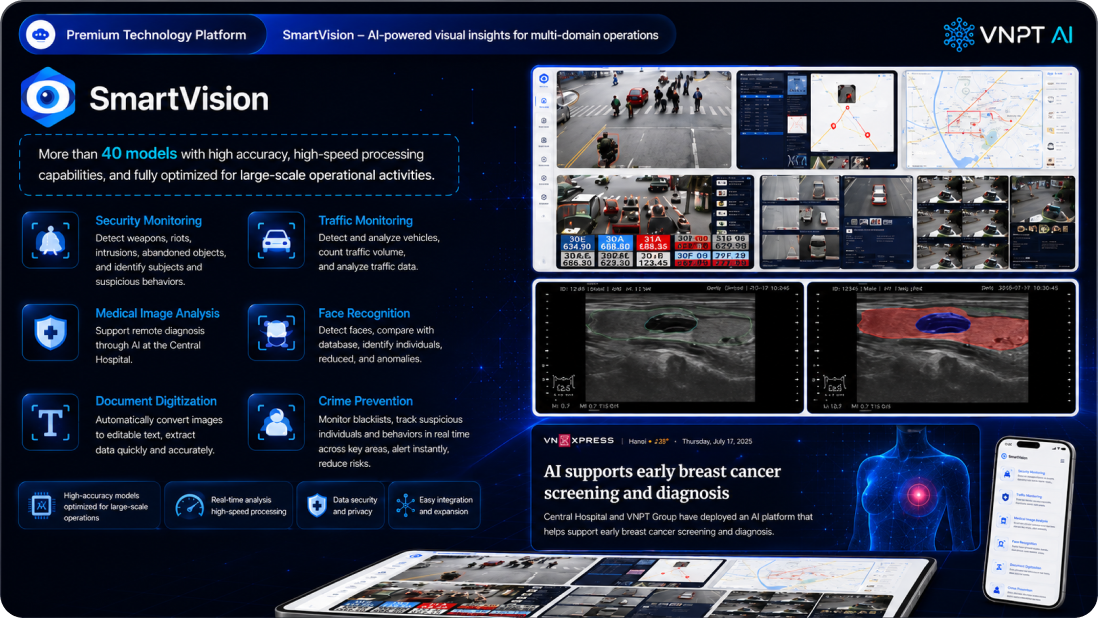This screenshot has height=618, width=1098.
Task: Click the VnExpress logo in news card
Action: click(578, 440)
